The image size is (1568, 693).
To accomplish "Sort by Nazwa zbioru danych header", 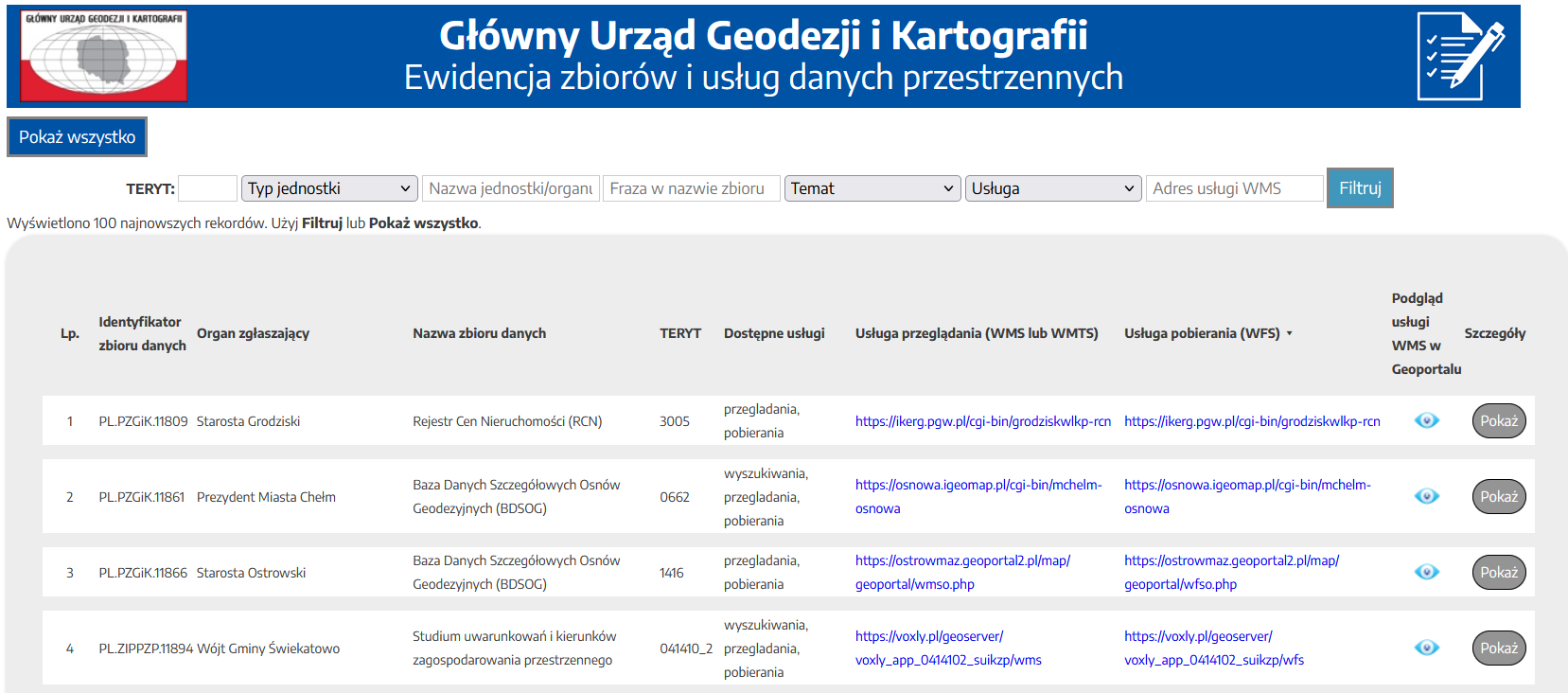I will tap(479, 333).
